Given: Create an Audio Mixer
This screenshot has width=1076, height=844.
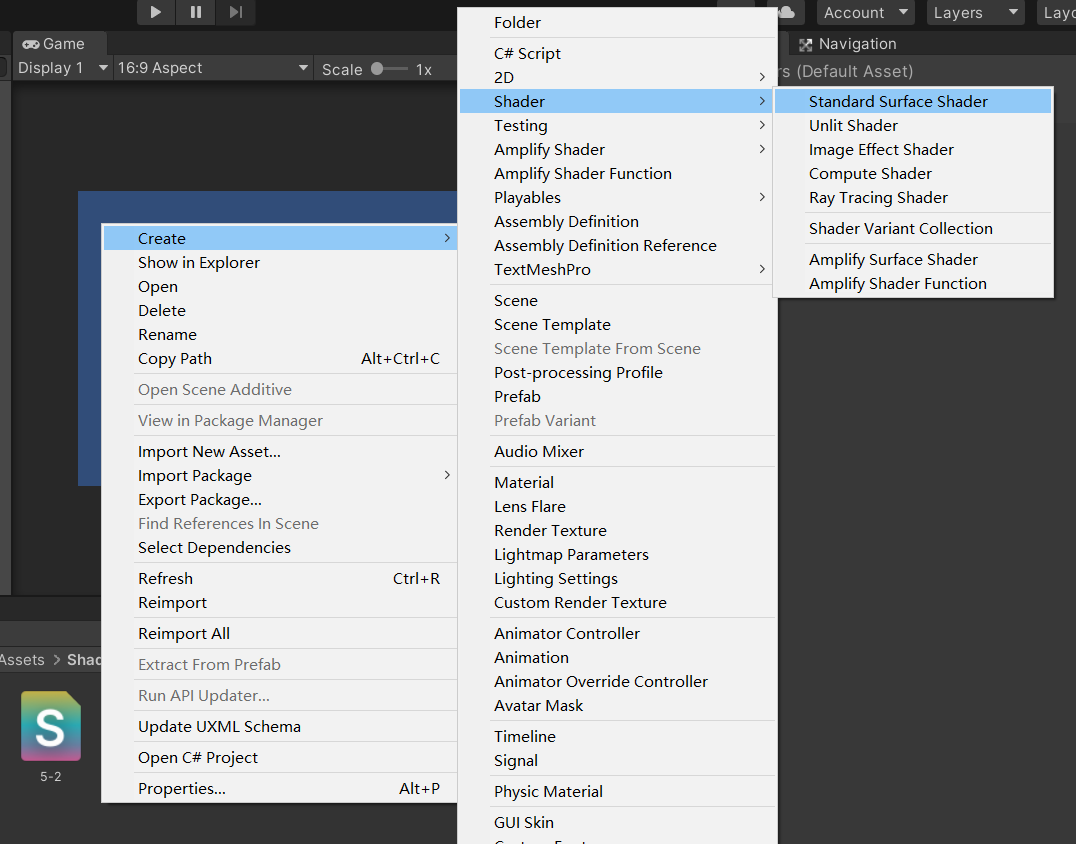Looking at the screenshot, I should [618, 452].
